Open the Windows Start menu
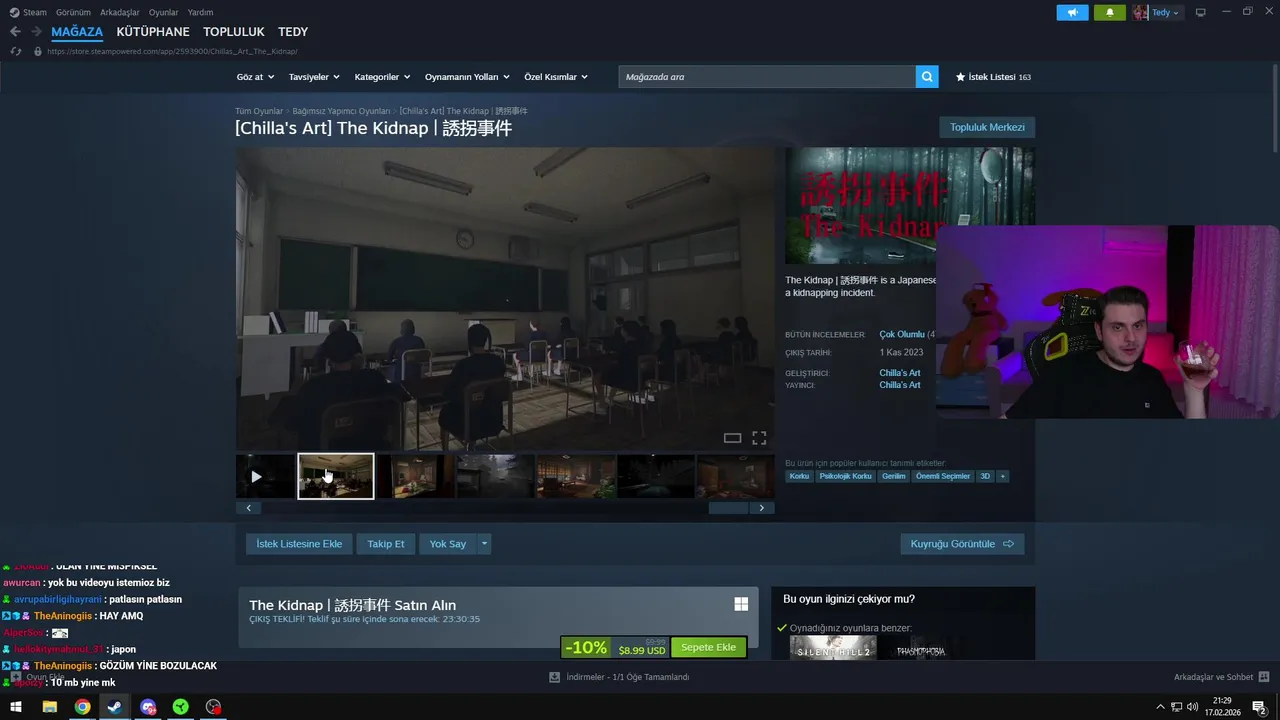Image resolution: width=1280 pixels, height=720 pixels. pos(16,707)
